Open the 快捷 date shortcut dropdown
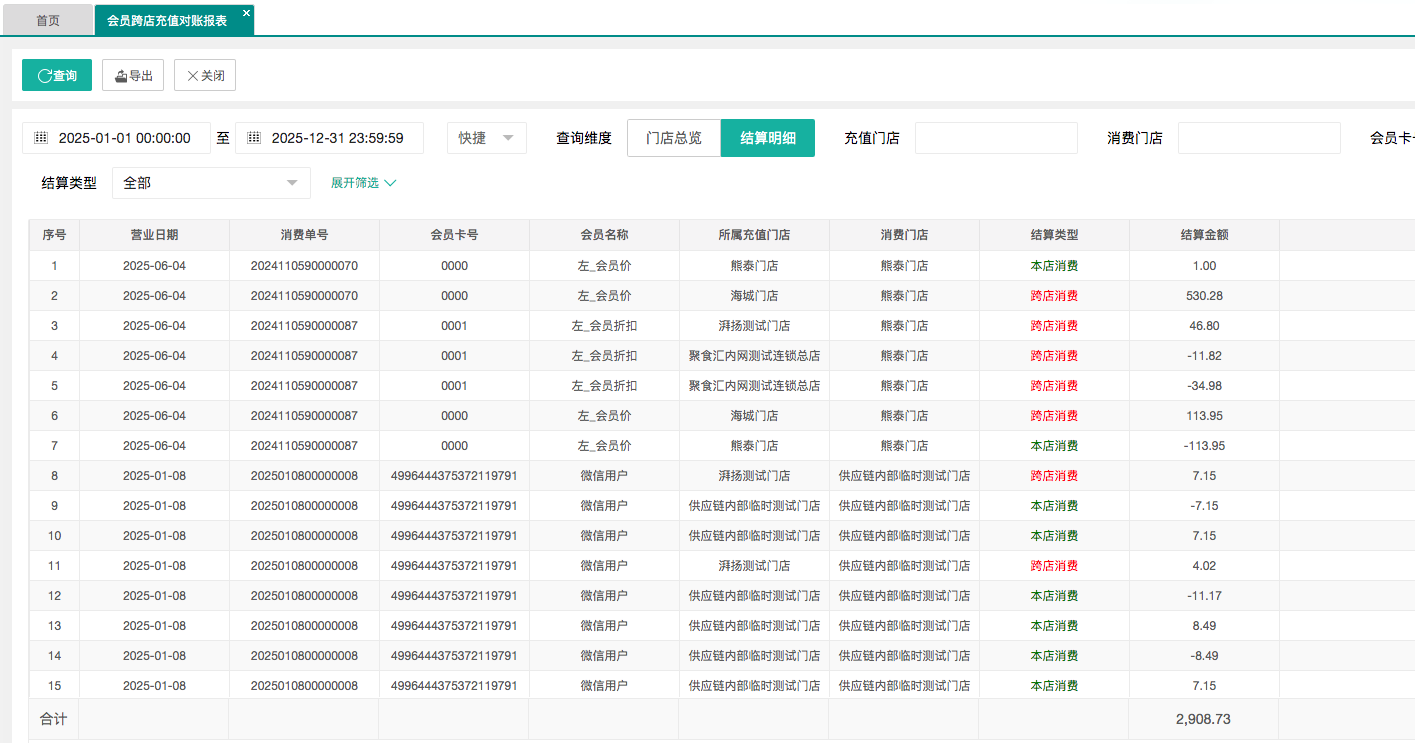Screen dimensions: 1415x743 coord(486,138)
